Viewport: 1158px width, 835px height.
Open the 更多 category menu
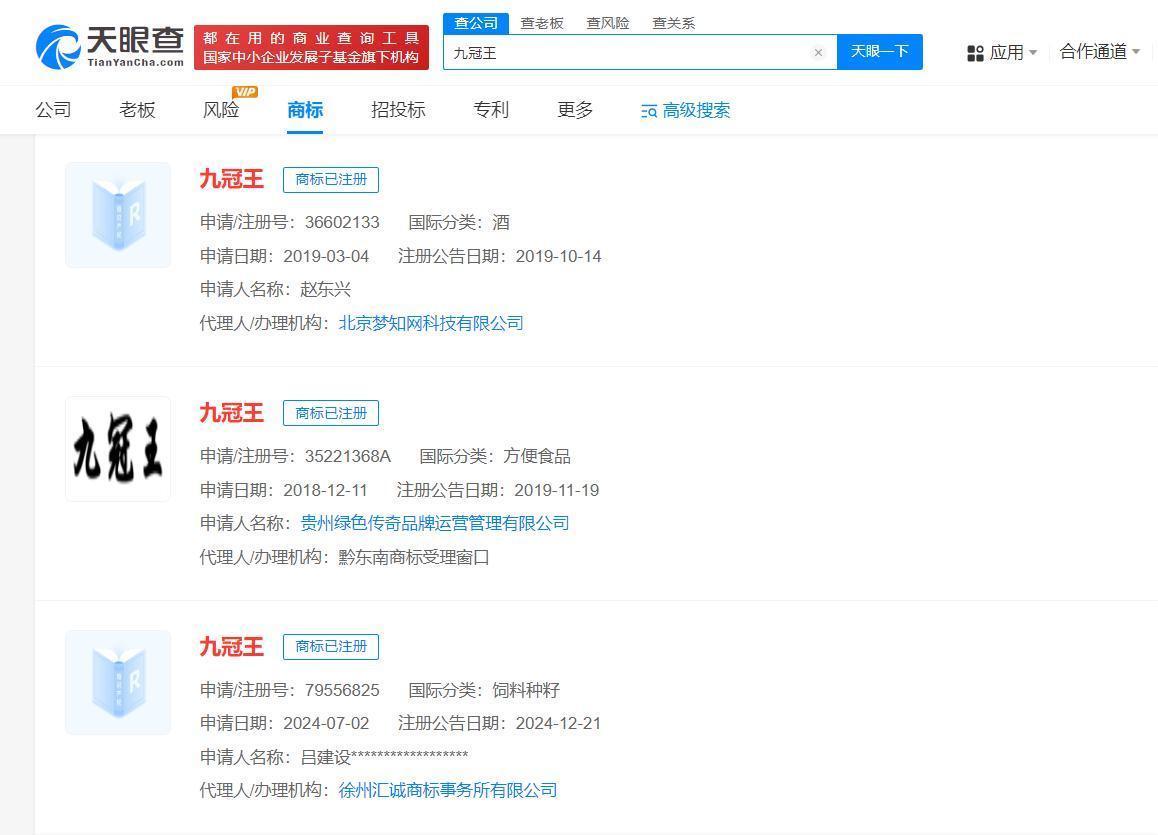coord(575,110)
